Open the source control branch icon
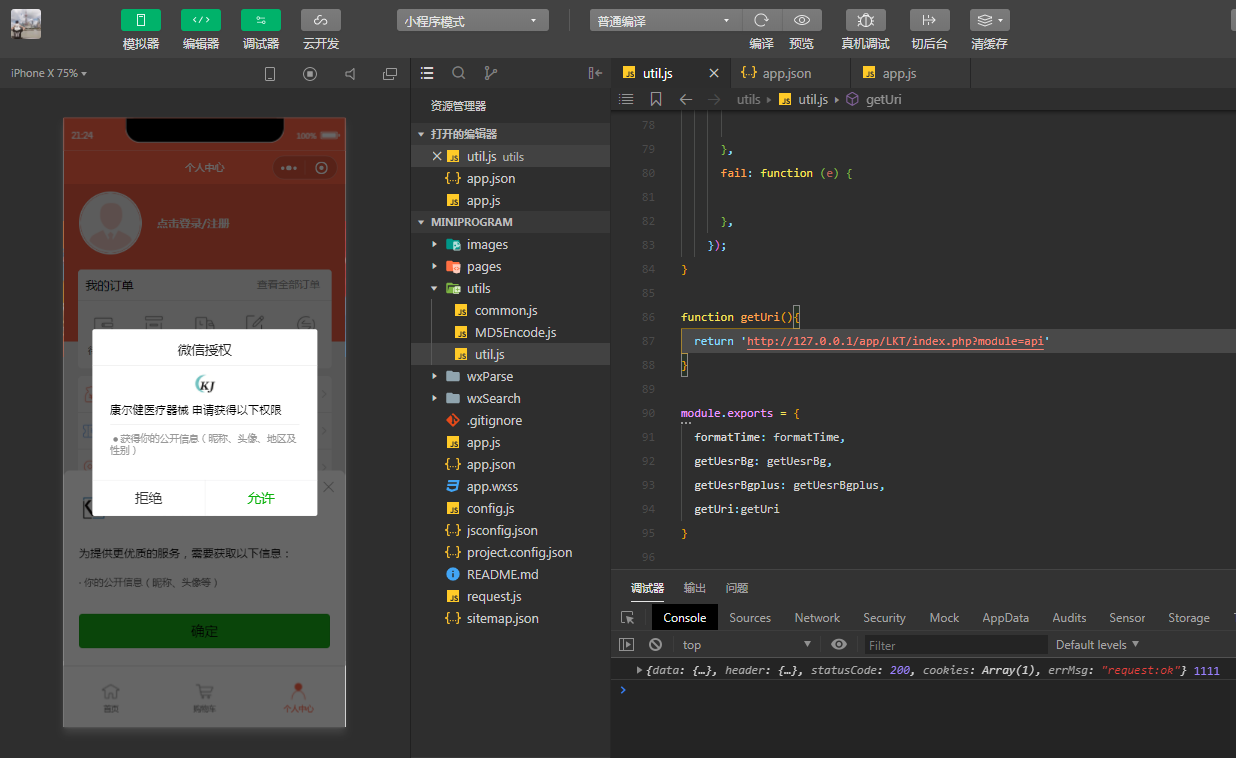1236x758 pixels. click(x=490, y=73)
